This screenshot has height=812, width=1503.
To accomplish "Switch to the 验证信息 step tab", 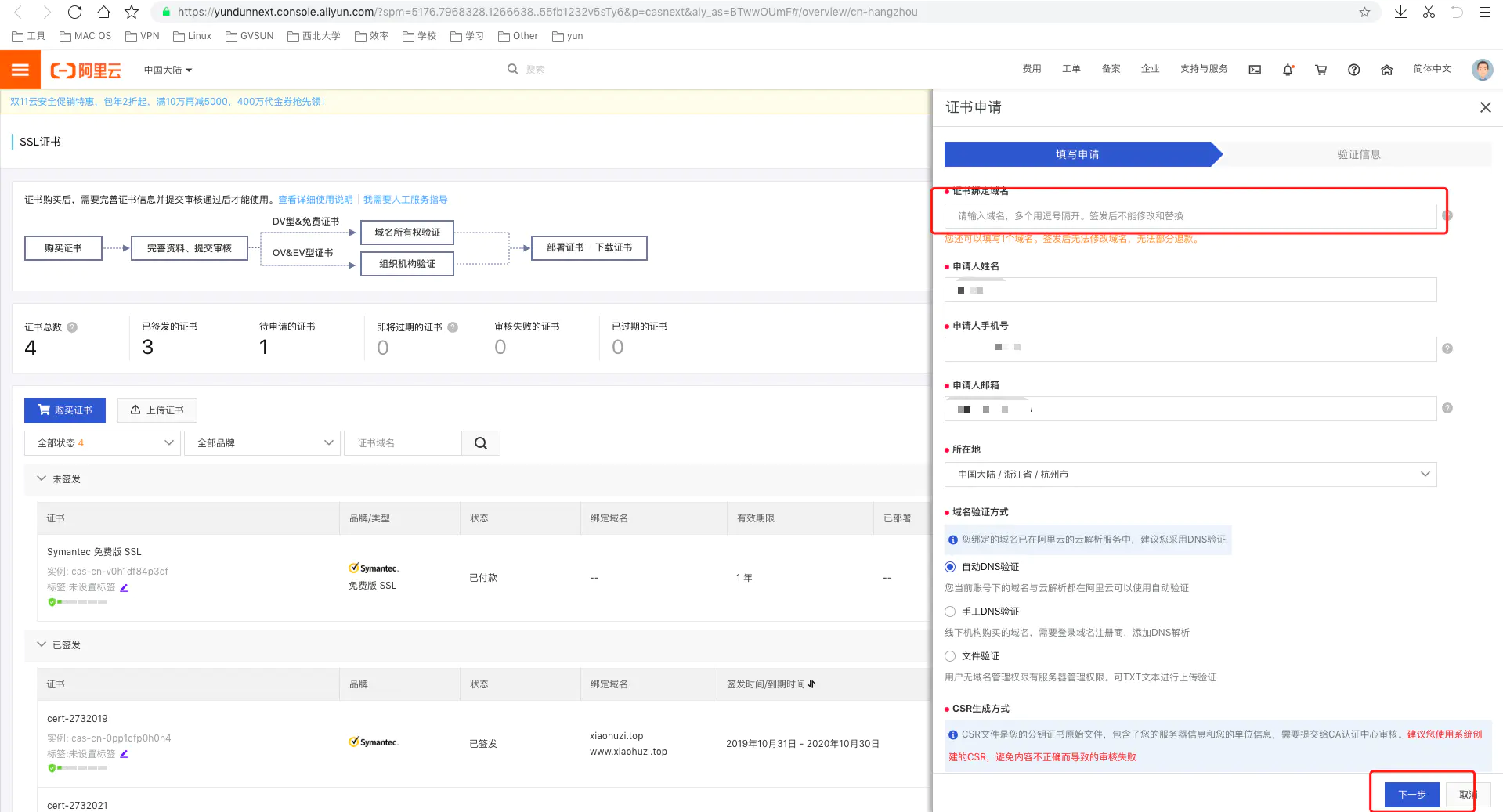I will (x=1358, y=154).
